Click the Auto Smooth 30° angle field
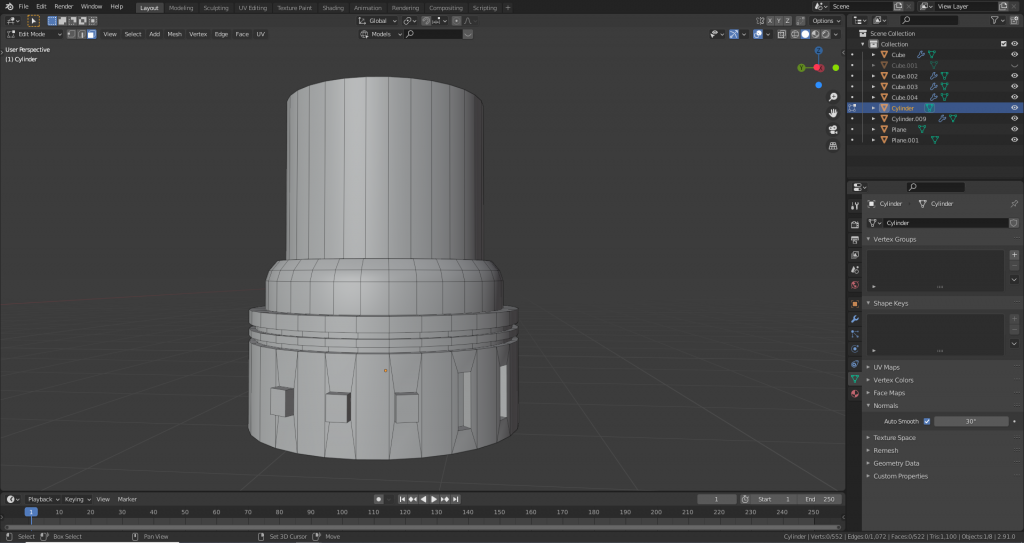Viewport: 1024px width, 543px height. pyautogui.click(x=970, y=421)
